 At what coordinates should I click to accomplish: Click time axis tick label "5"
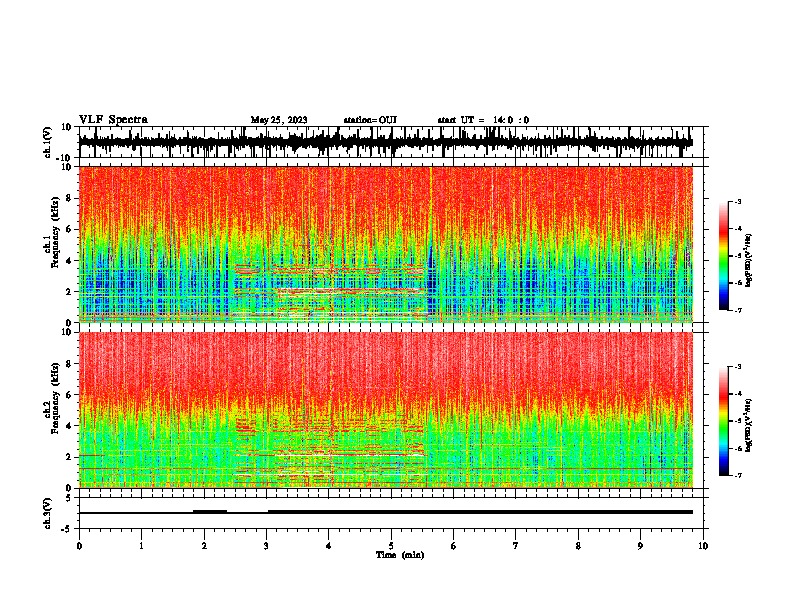click(391, 546)
